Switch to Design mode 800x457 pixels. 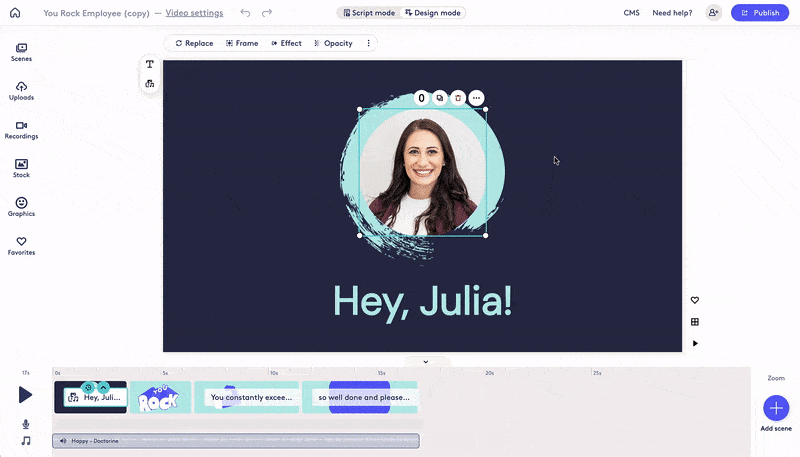pos(434,13)
